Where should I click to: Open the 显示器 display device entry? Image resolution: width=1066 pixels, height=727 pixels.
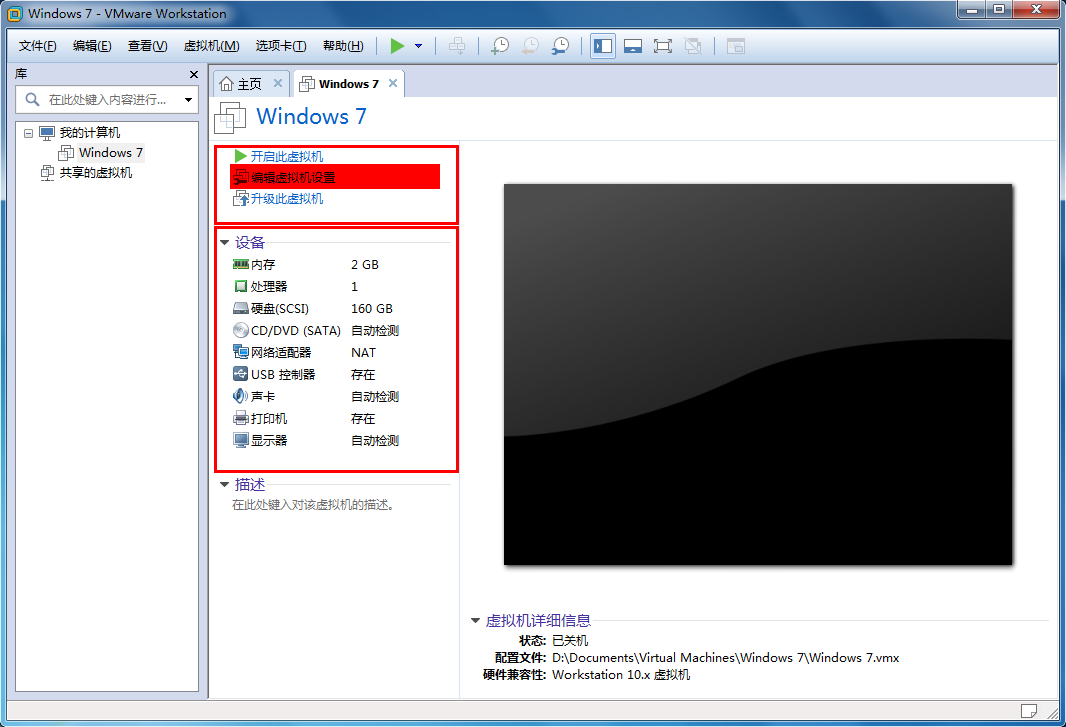tap(260, 441)
